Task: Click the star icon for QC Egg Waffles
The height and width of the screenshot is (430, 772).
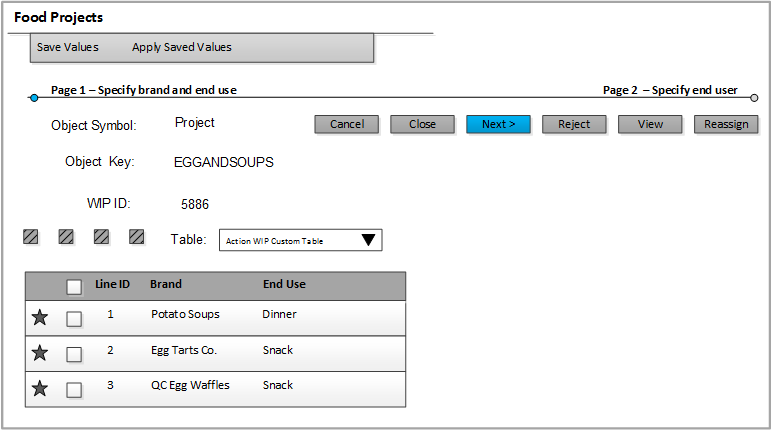Action: click(x=39, y=389)
